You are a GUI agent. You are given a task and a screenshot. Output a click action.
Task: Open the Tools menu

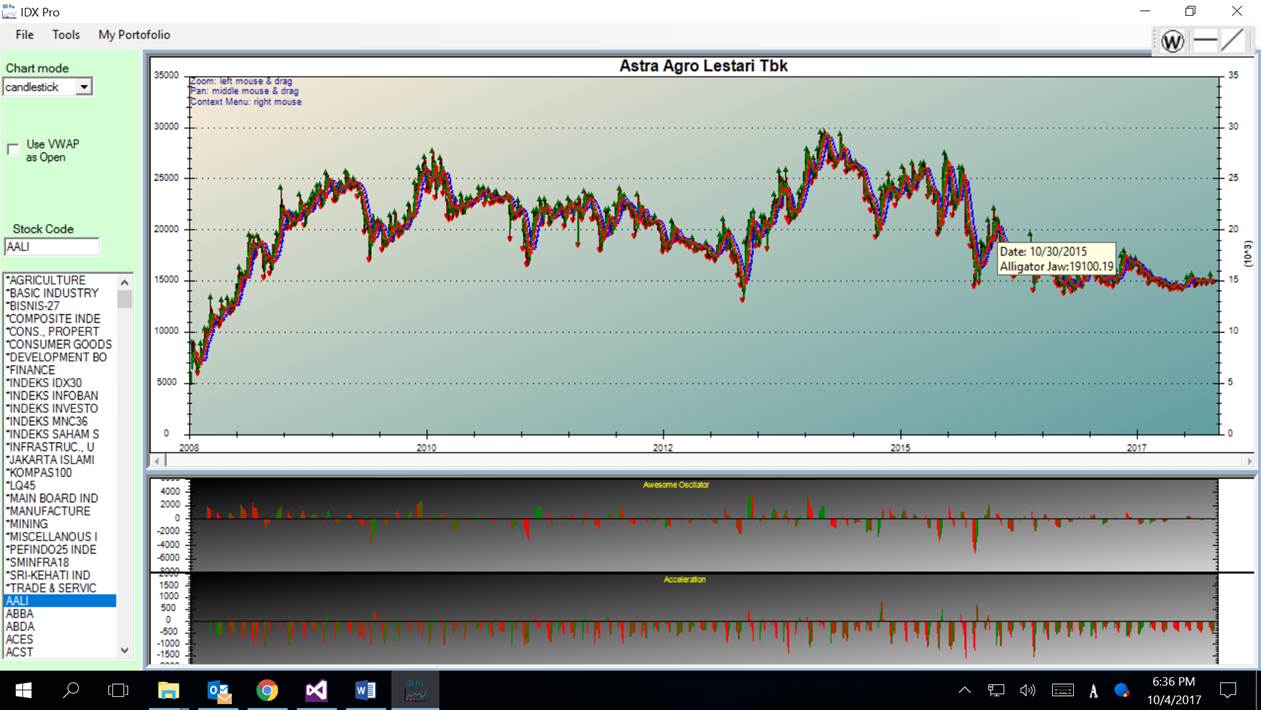point(66,35)
